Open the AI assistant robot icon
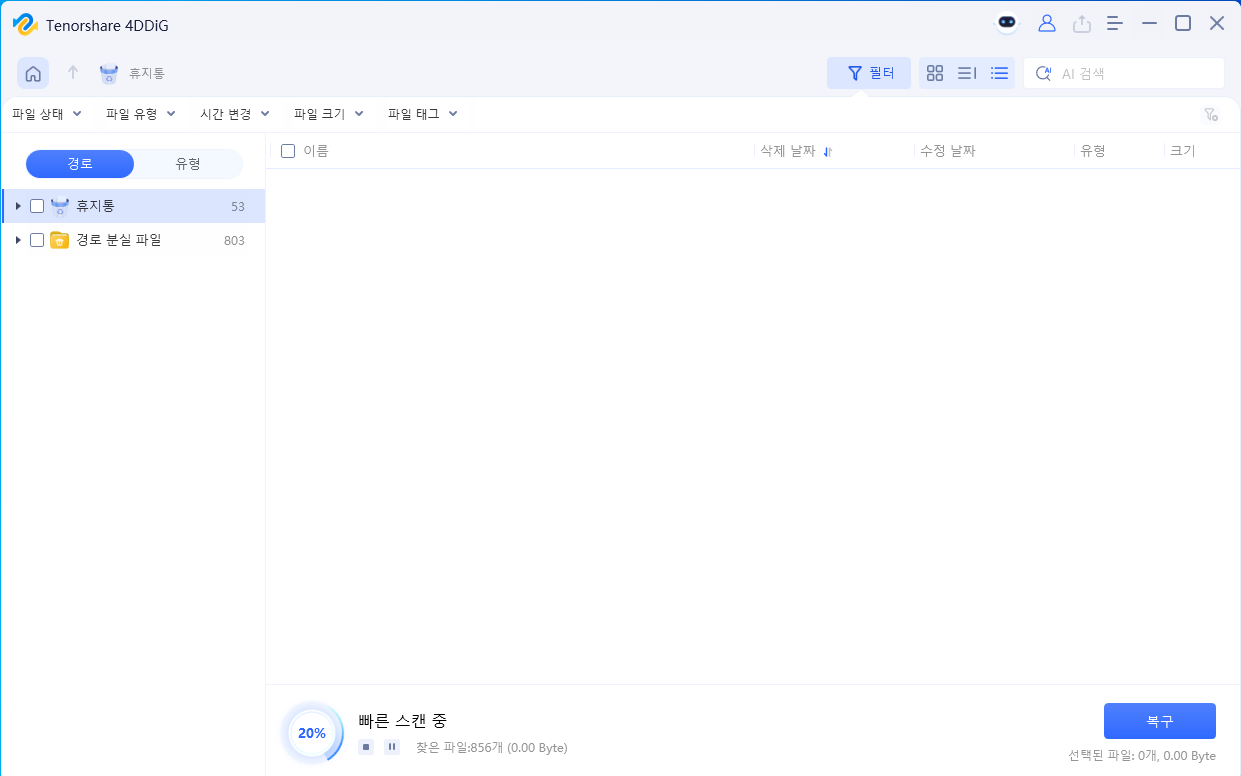Screen dimensions: 1241x776 click(1007, 23)
